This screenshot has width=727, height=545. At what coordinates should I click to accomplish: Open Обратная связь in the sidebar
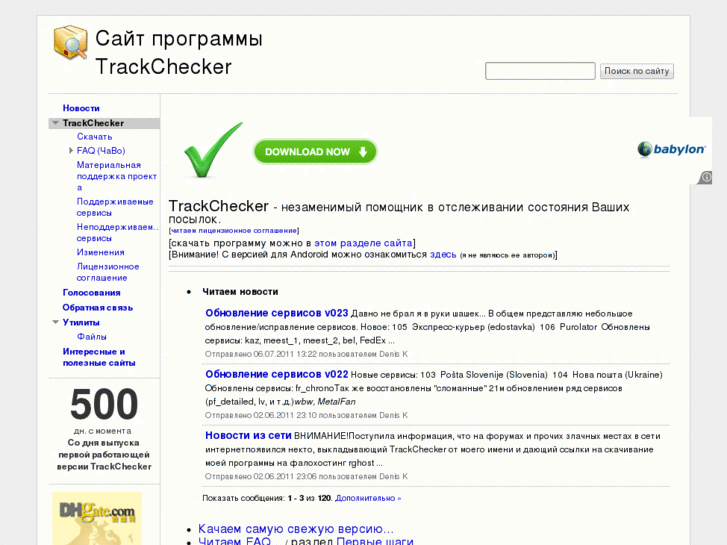pos(98,308)
